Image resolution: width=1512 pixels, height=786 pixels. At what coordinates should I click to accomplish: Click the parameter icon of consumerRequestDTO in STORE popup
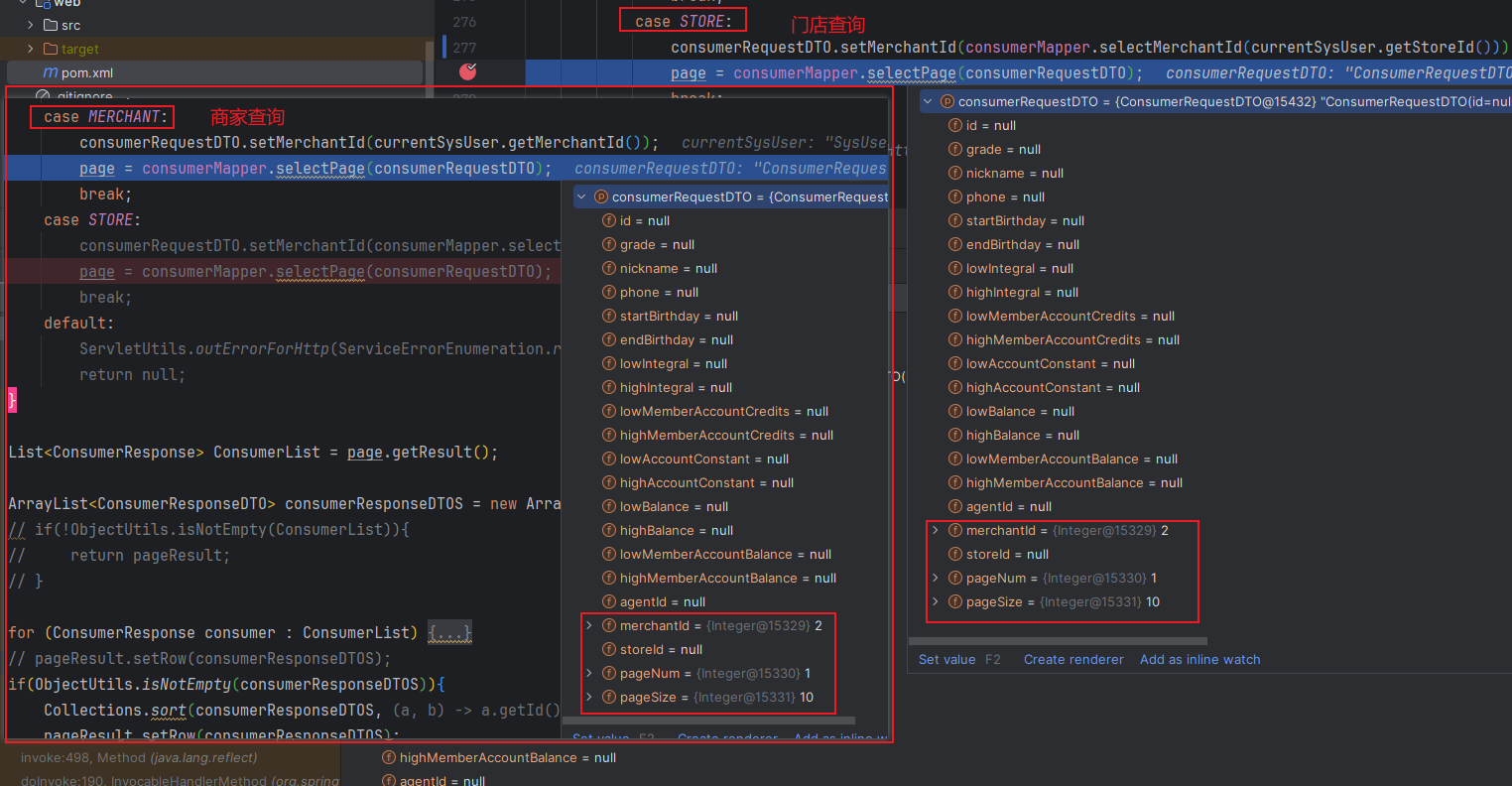[947, 101]
